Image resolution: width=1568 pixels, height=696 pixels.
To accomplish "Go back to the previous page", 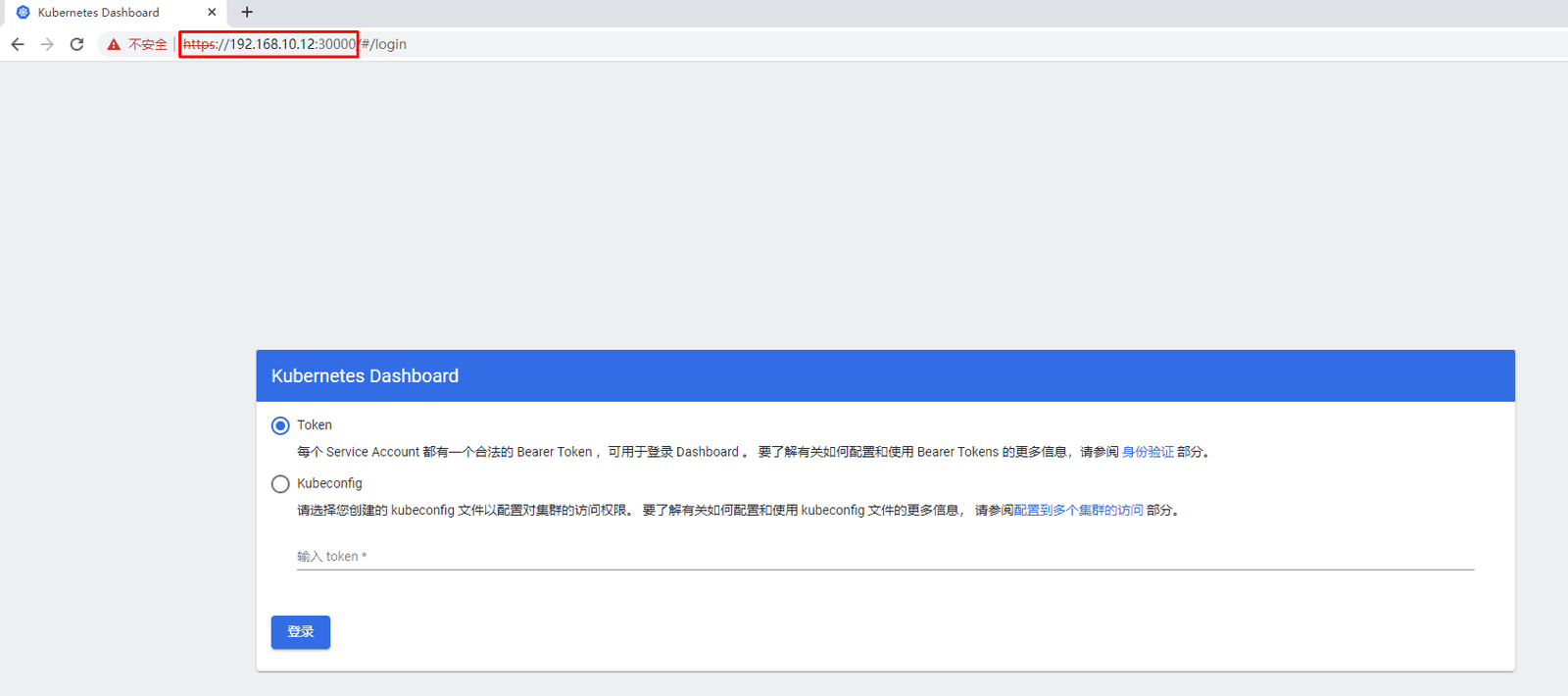I will pyautogui.click(x=18, y=44).
